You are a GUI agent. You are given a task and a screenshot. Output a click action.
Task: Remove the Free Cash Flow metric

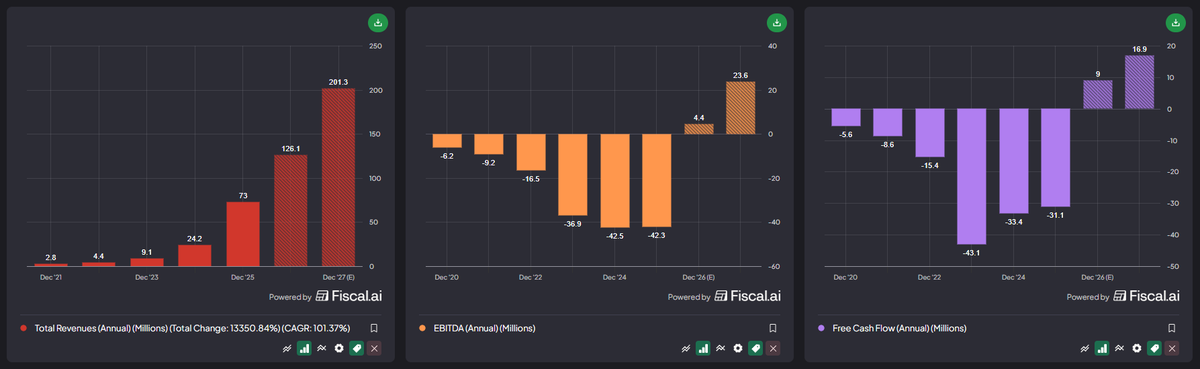[1172, 348]
